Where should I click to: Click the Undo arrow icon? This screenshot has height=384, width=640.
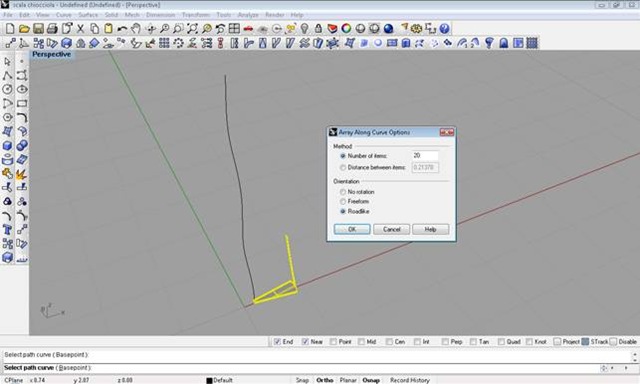(122, 29)
